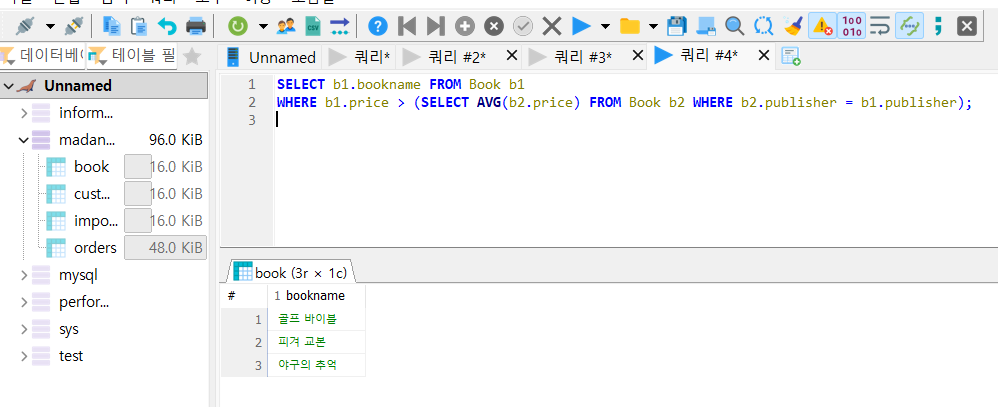Select the cust... table in tree
Image resolution: width=998 pixels, height=407 pixels.
[92, 194]
